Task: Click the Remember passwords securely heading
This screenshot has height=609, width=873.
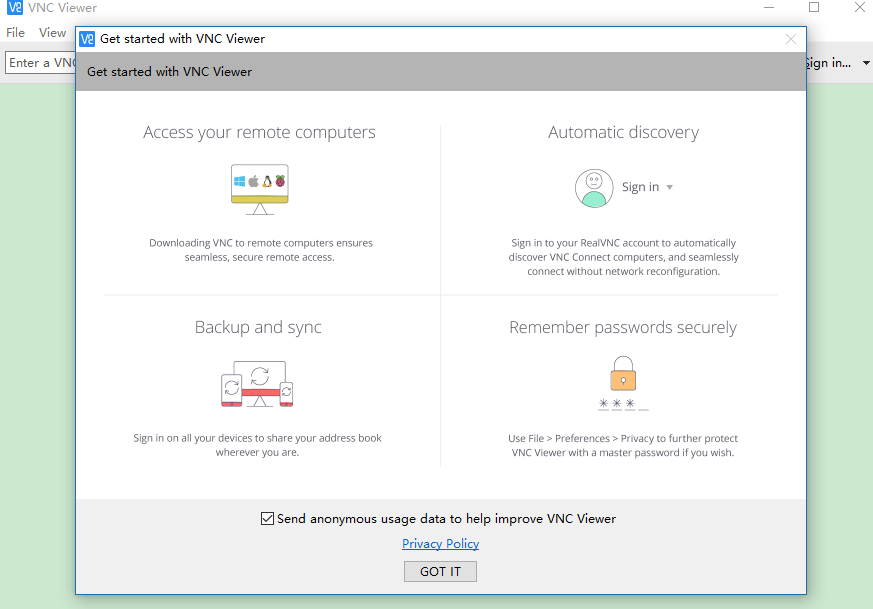Action: (622, 327)
